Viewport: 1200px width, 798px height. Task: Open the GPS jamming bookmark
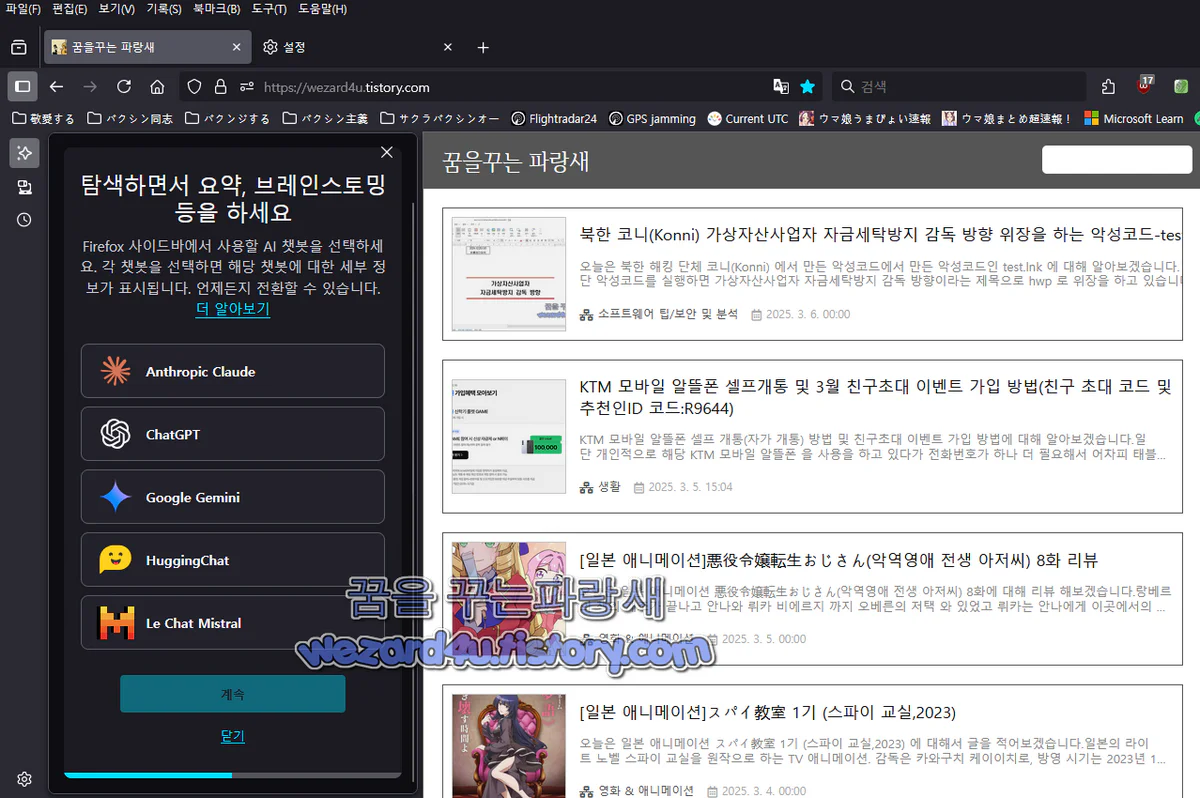pyautogui.click(x=661, y=118)
